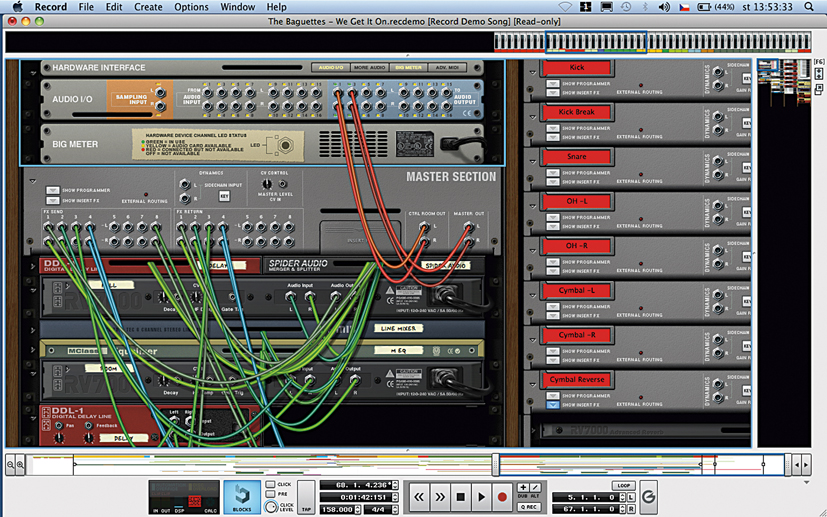Viewport: 827px width, 517px height.
Task: Click the detach rack window icon
Action: click(x=819, y=90)
